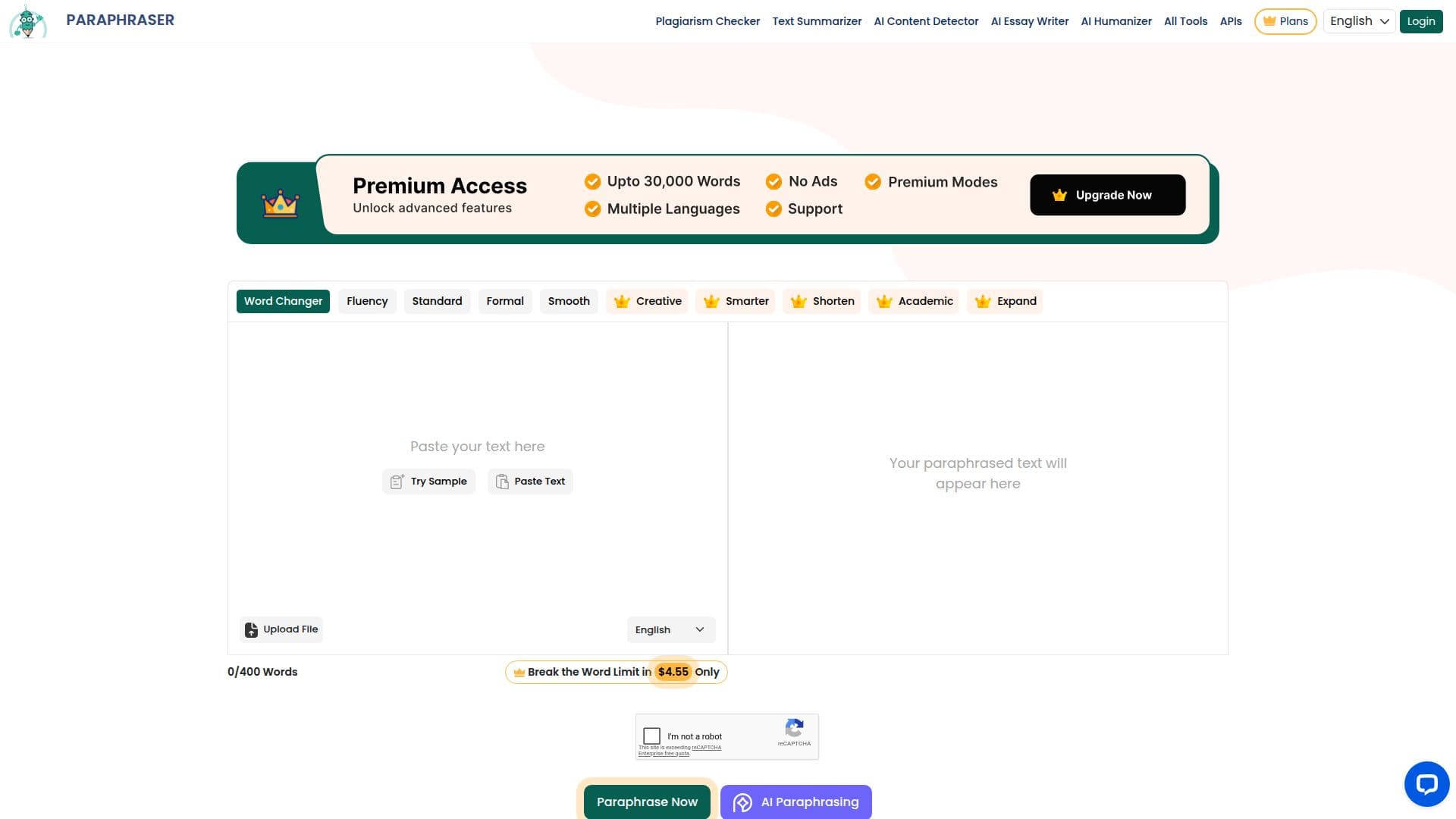The image size is (1456, 819).
Task: Click the Login button
Action: [1421, 21]
